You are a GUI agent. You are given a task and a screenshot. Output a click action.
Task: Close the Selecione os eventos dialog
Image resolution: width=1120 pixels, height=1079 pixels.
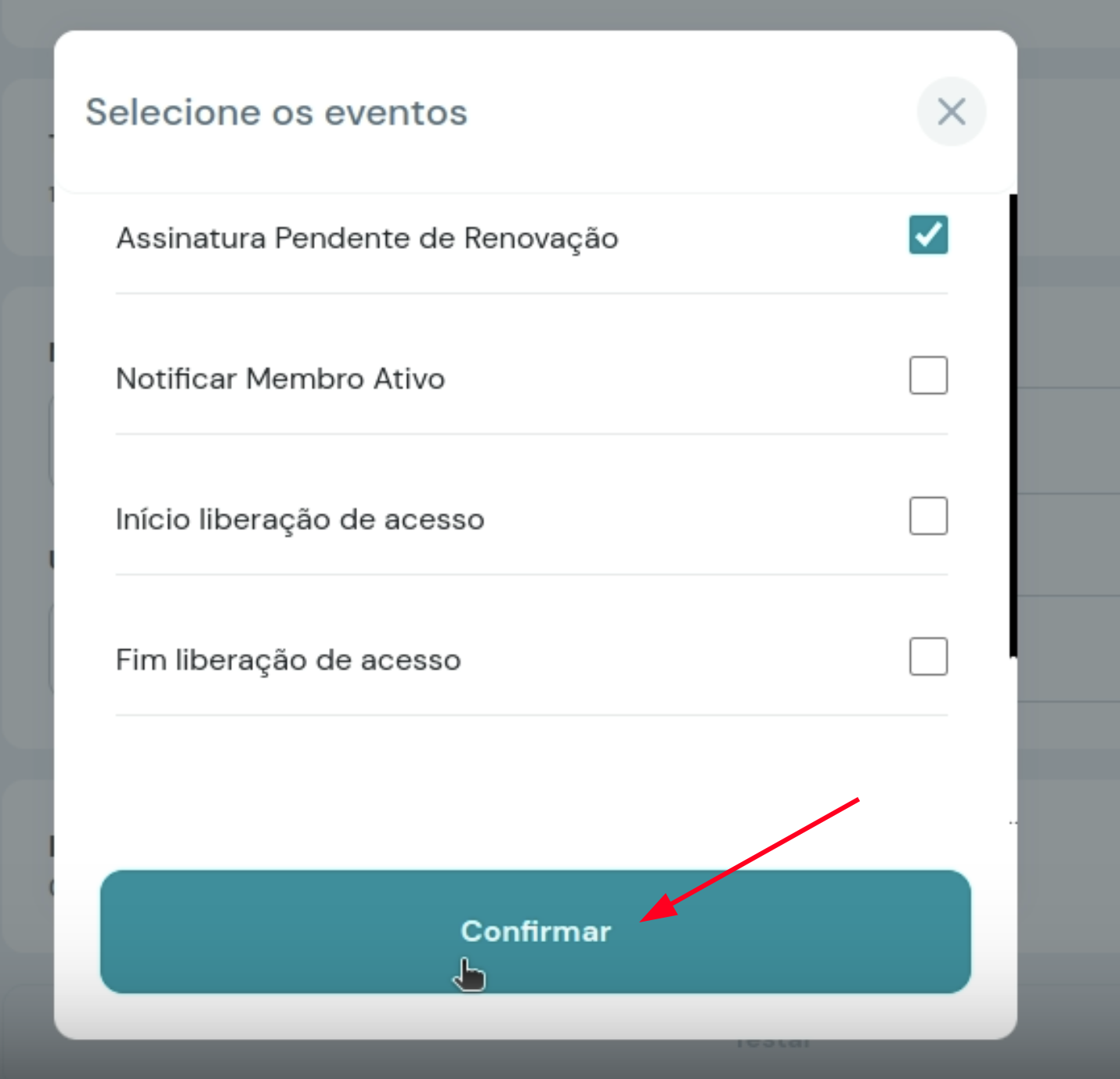click(951, 112)
